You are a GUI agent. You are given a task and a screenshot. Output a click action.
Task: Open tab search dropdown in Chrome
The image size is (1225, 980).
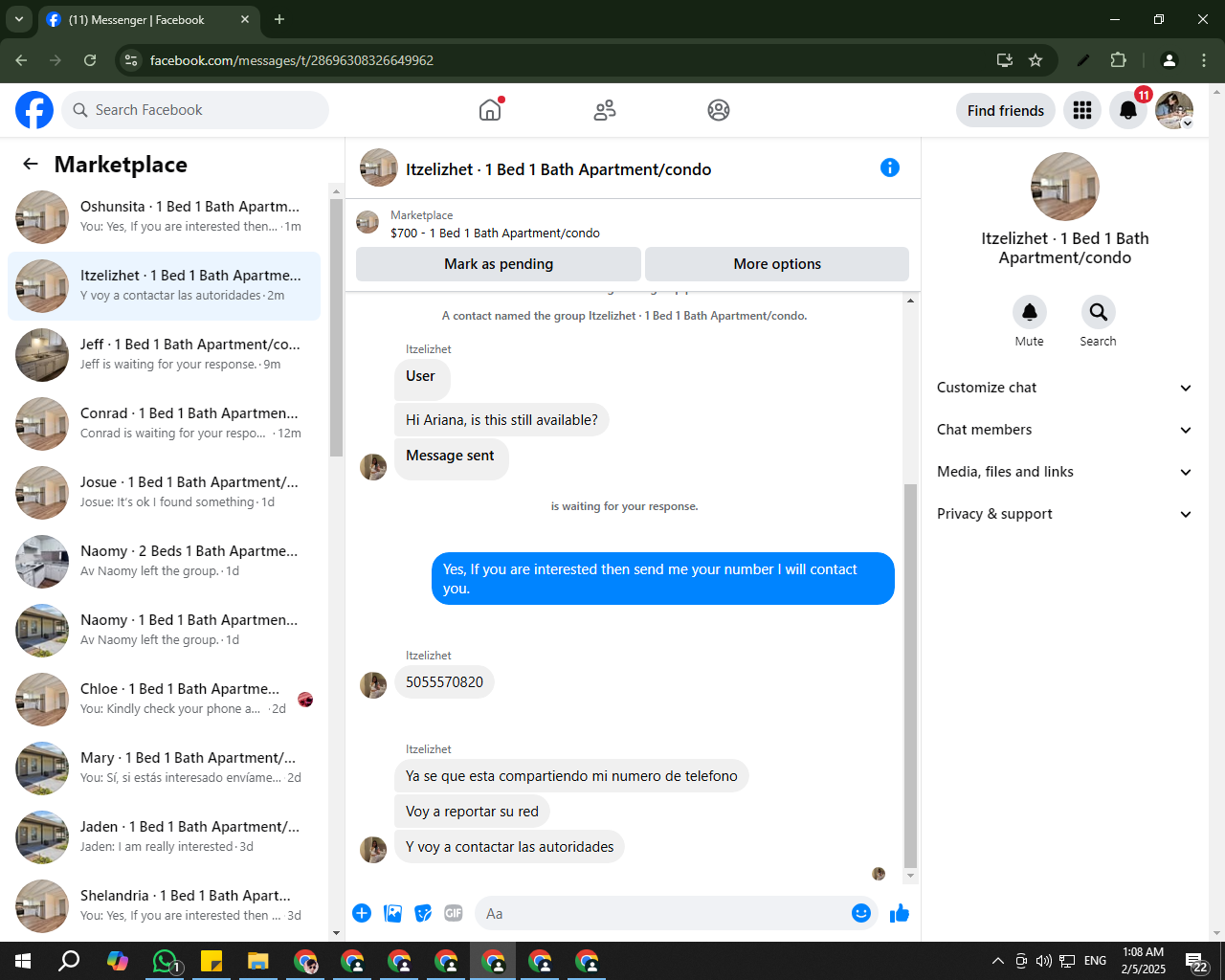coord(18,19)
